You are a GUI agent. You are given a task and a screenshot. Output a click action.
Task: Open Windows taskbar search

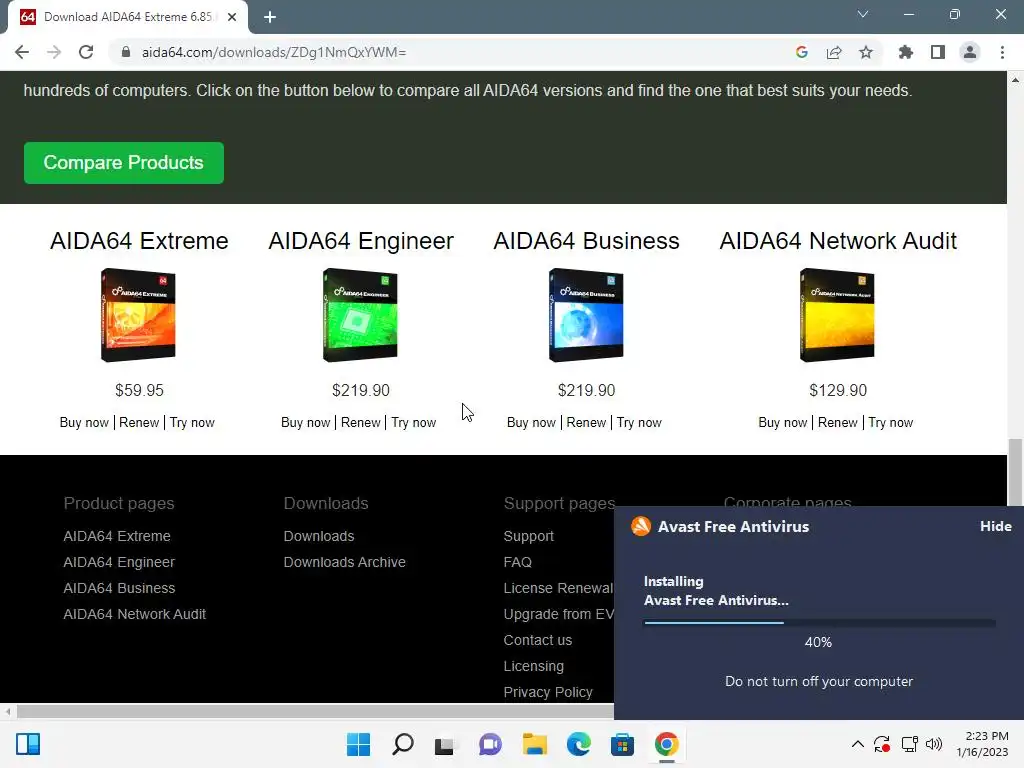(403, 744)
